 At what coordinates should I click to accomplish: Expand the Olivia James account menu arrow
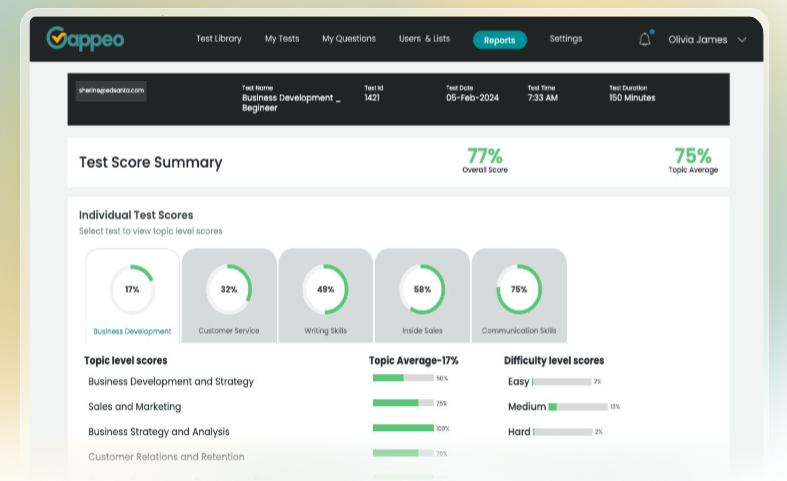[x=742, y=40]
